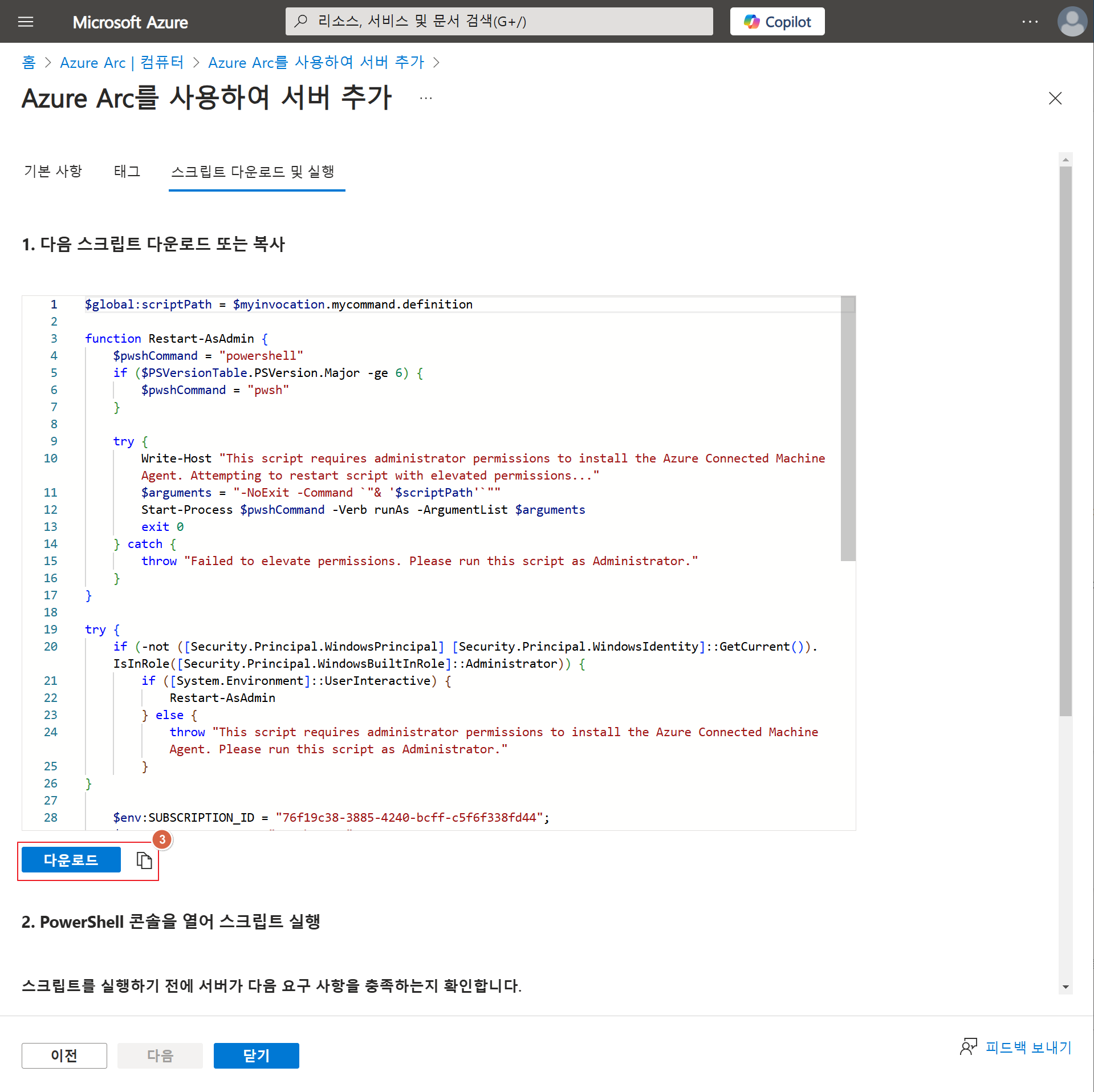Click the 닫기 button
The height and width of the screenshot is (1092, 1094).
[257, 1056]
